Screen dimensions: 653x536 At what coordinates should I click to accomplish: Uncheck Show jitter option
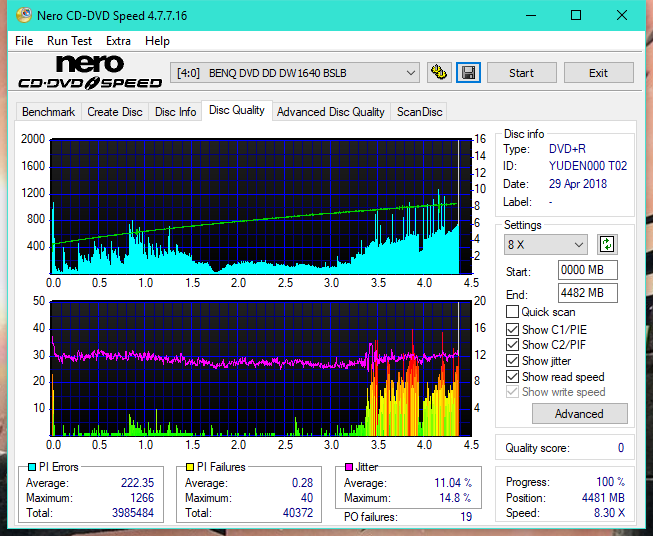pyautogui.click(x=512, y=361)
